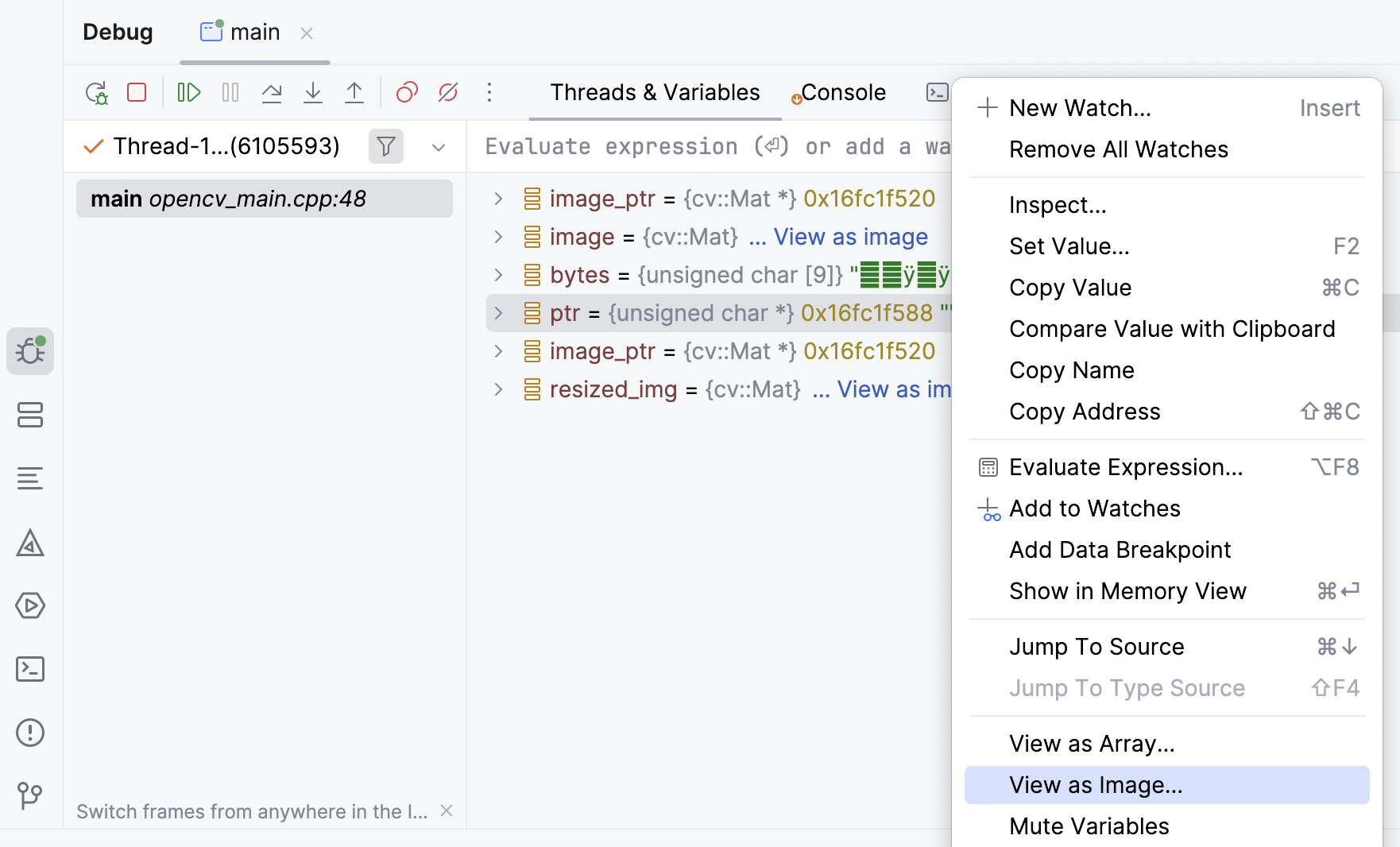Open the thread selector dropdown
Screen dimensions: 1400x847
[x=439, y=148]
